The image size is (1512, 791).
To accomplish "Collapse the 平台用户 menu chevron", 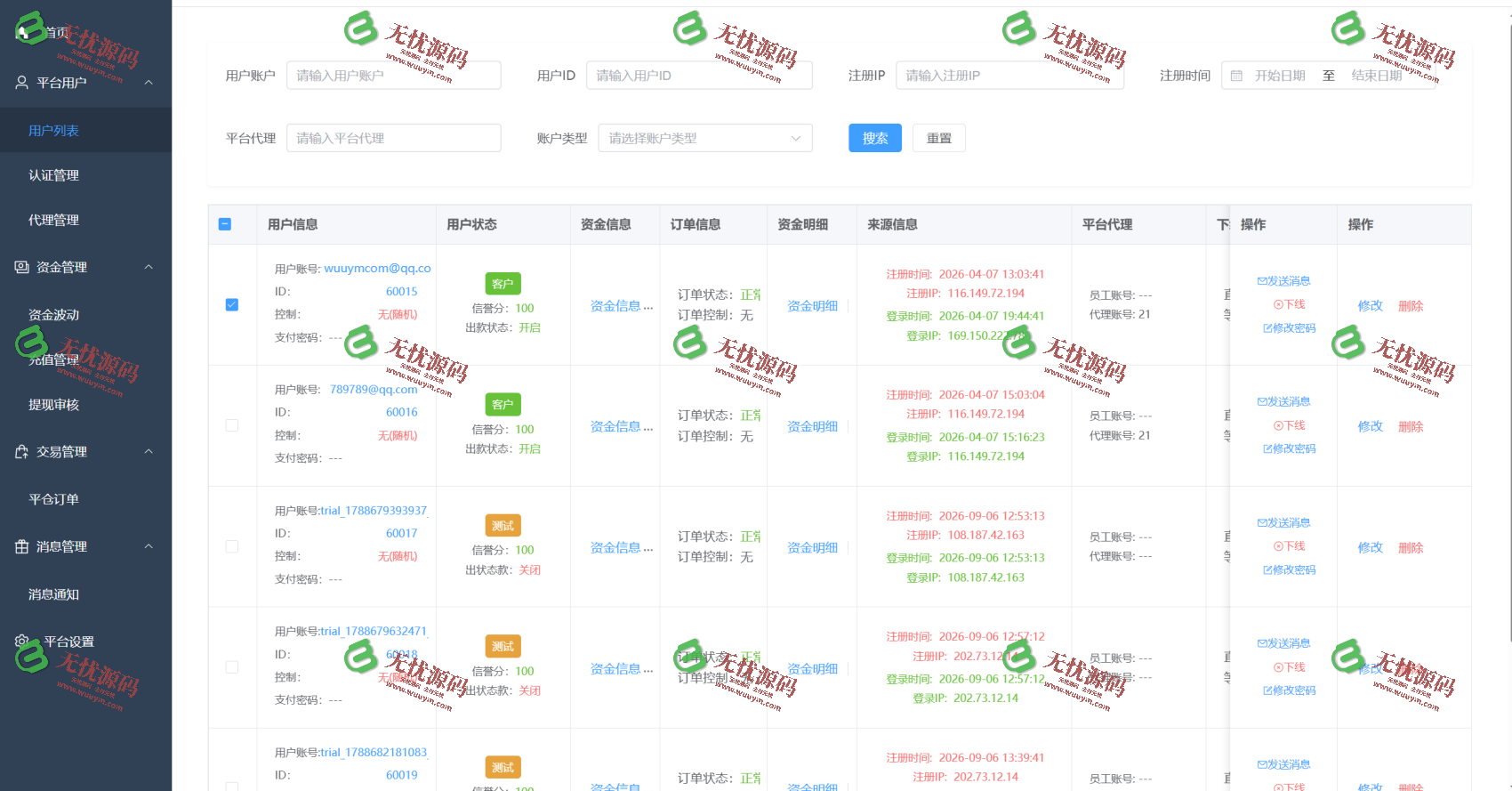I will tap(149, 83).
